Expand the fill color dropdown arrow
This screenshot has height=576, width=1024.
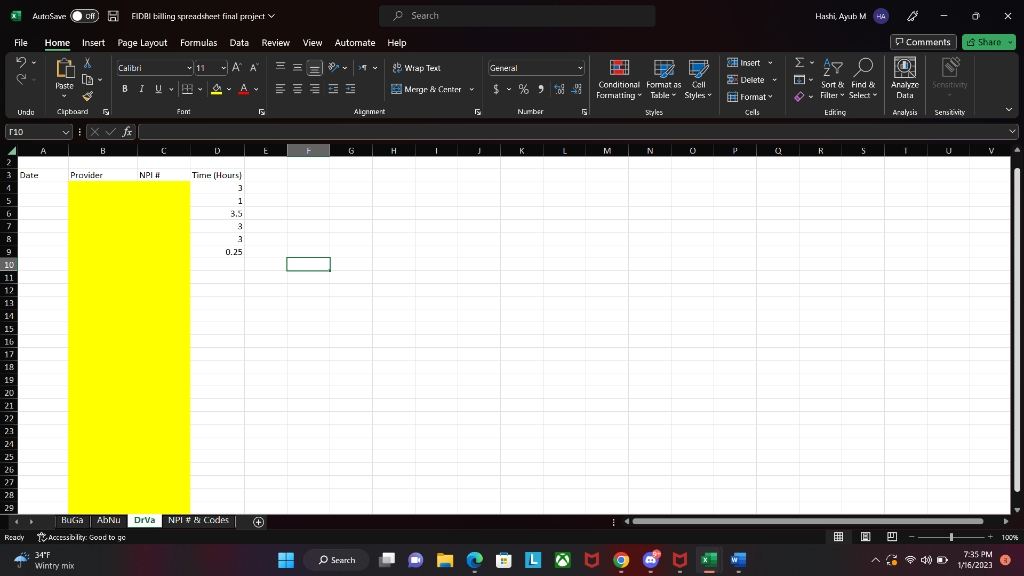[x=229, y=89]
